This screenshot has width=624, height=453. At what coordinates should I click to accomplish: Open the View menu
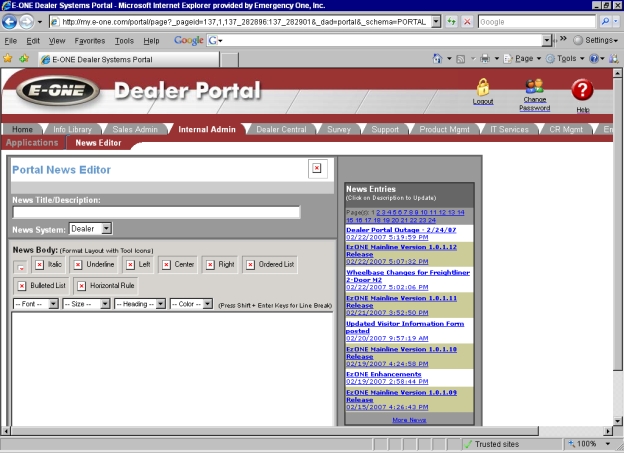click(57, 41)
